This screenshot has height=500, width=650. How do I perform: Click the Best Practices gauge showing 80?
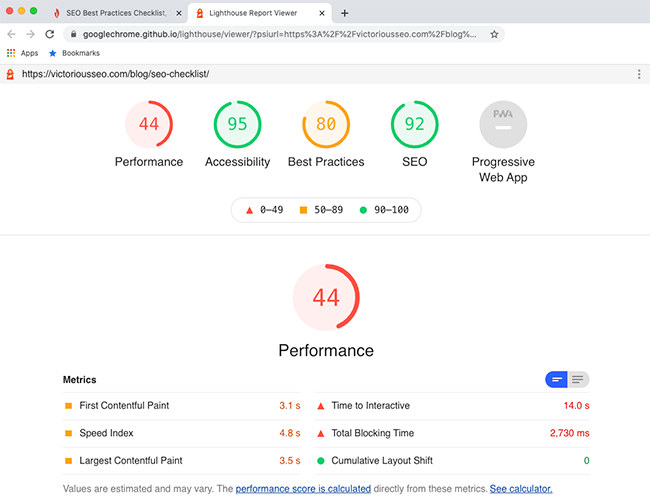(325, 125)
